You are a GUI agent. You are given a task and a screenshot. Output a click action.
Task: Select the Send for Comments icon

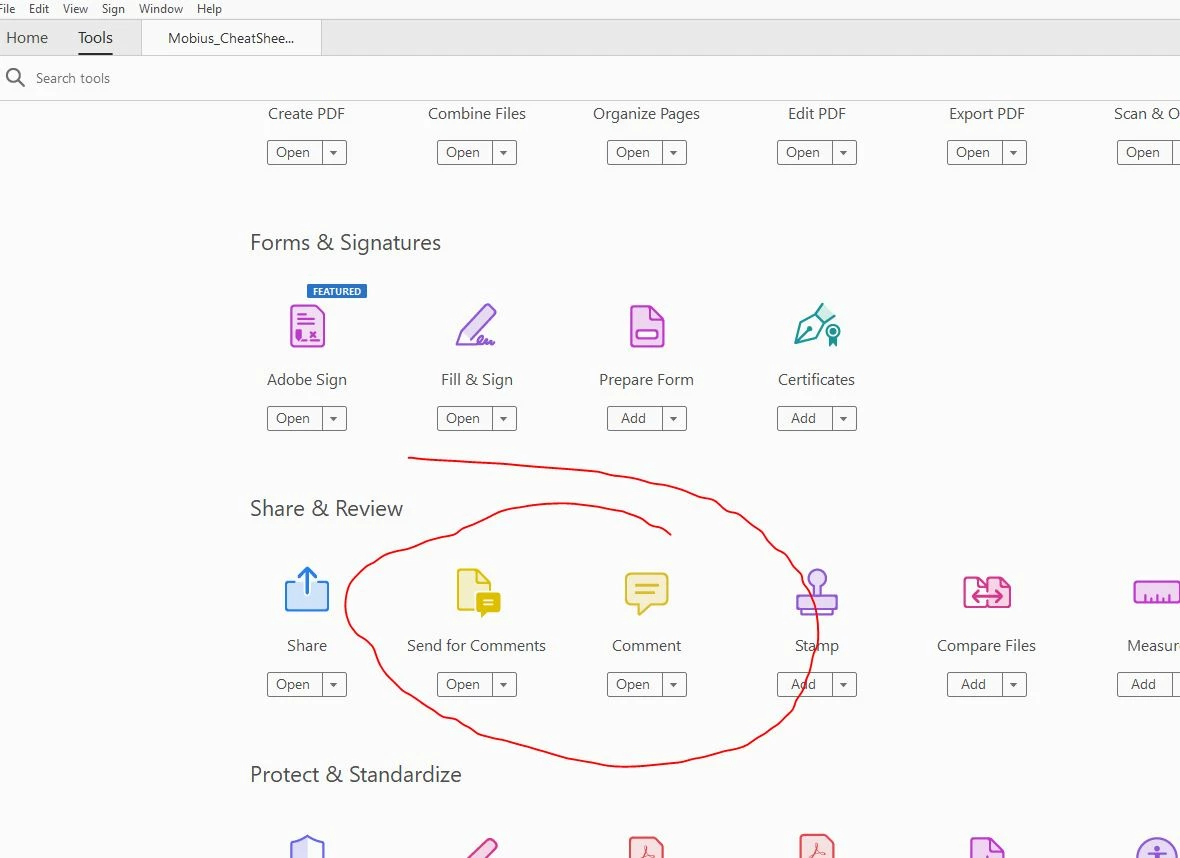pyautogui.click(x=479, y=592)
